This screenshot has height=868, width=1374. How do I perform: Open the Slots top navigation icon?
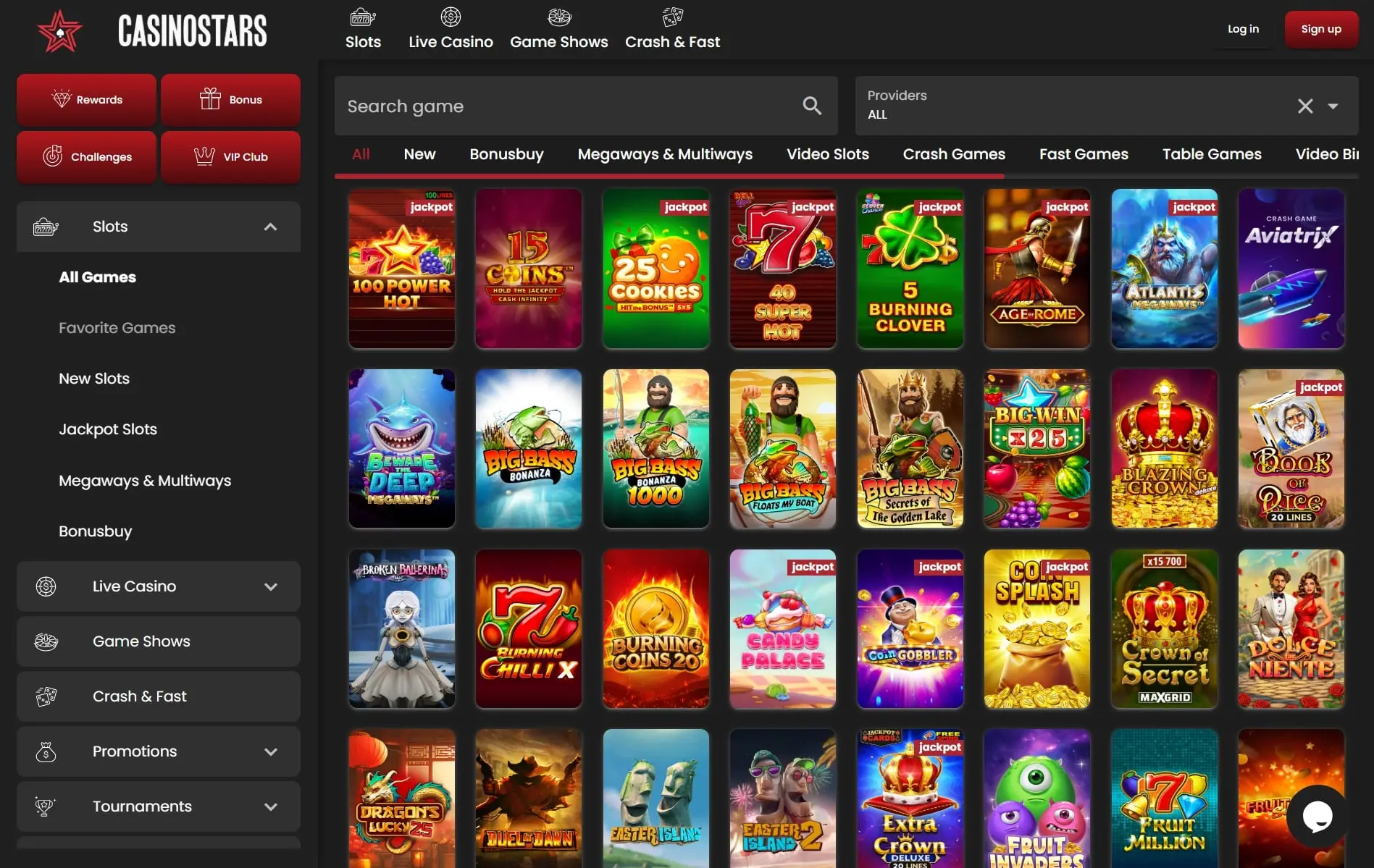coord(363,17)
